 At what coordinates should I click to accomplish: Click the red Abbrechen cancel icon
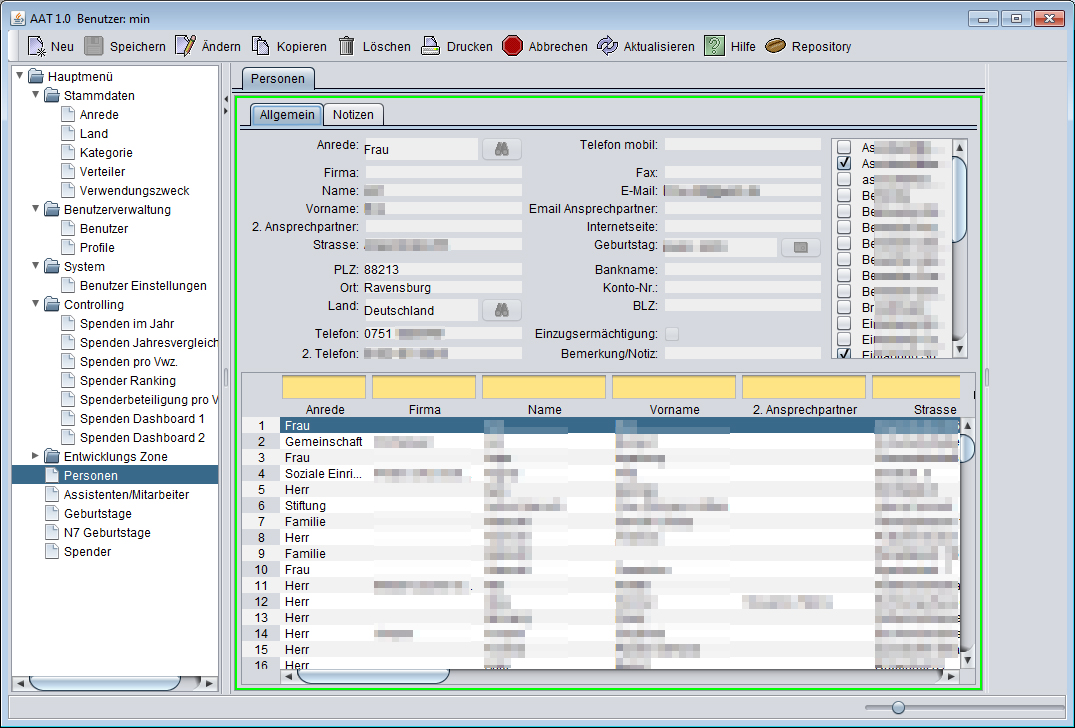pyautogui.click(x=511, y=45)
